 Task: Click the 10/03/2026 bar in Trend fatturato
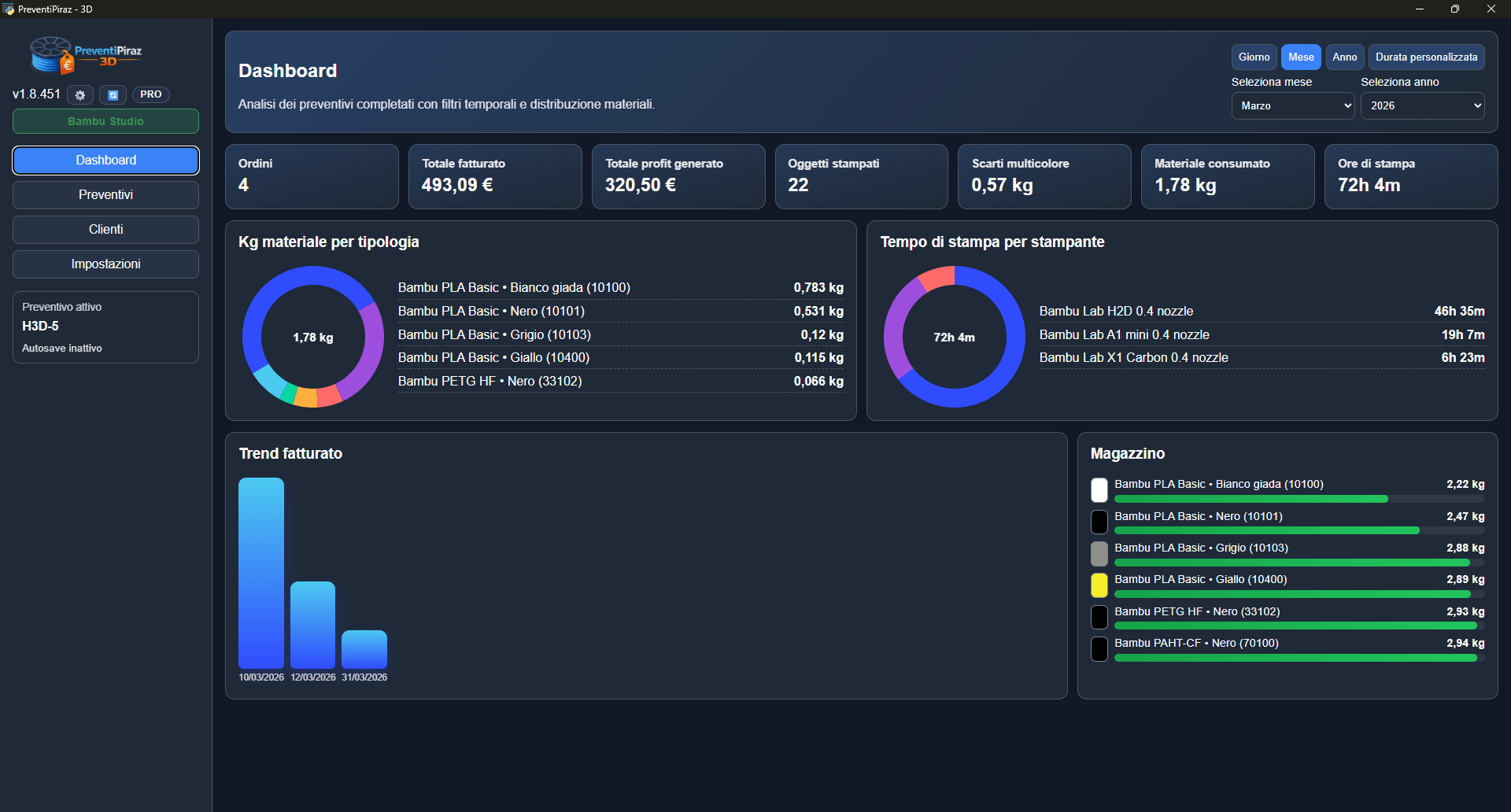[x=261, y=573]
